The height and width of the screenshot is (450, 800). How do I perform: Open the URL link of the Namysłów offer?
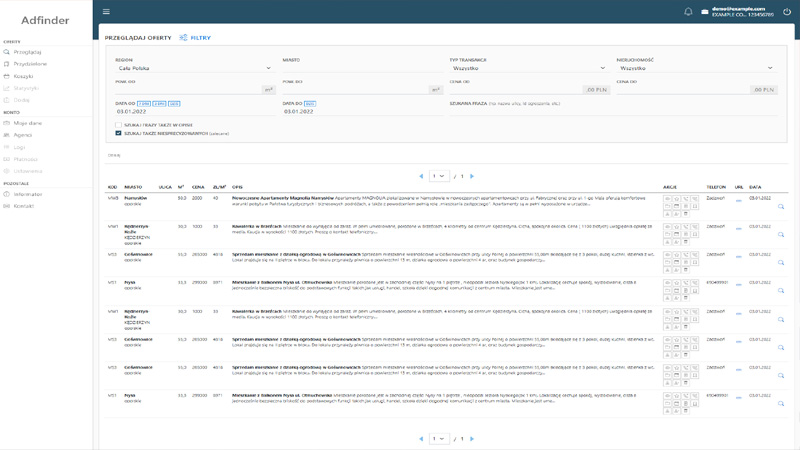[x=739, y=201]
